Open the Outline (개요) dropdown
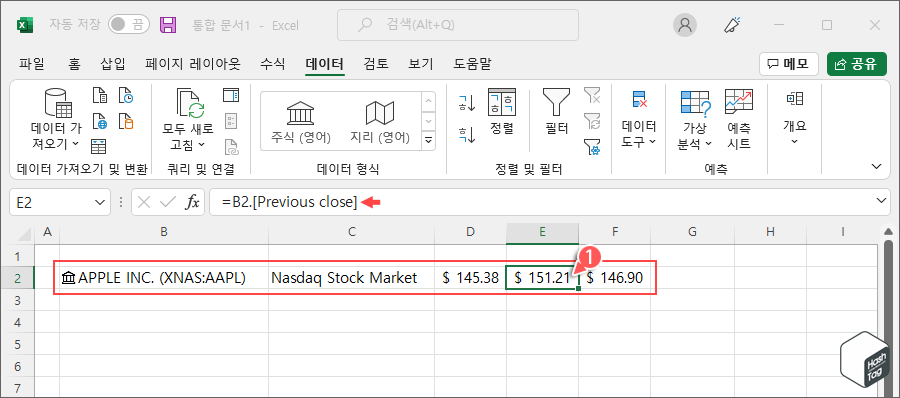Image resolution: width=900 pixels, height=398 pixels. tap(795, 119)
